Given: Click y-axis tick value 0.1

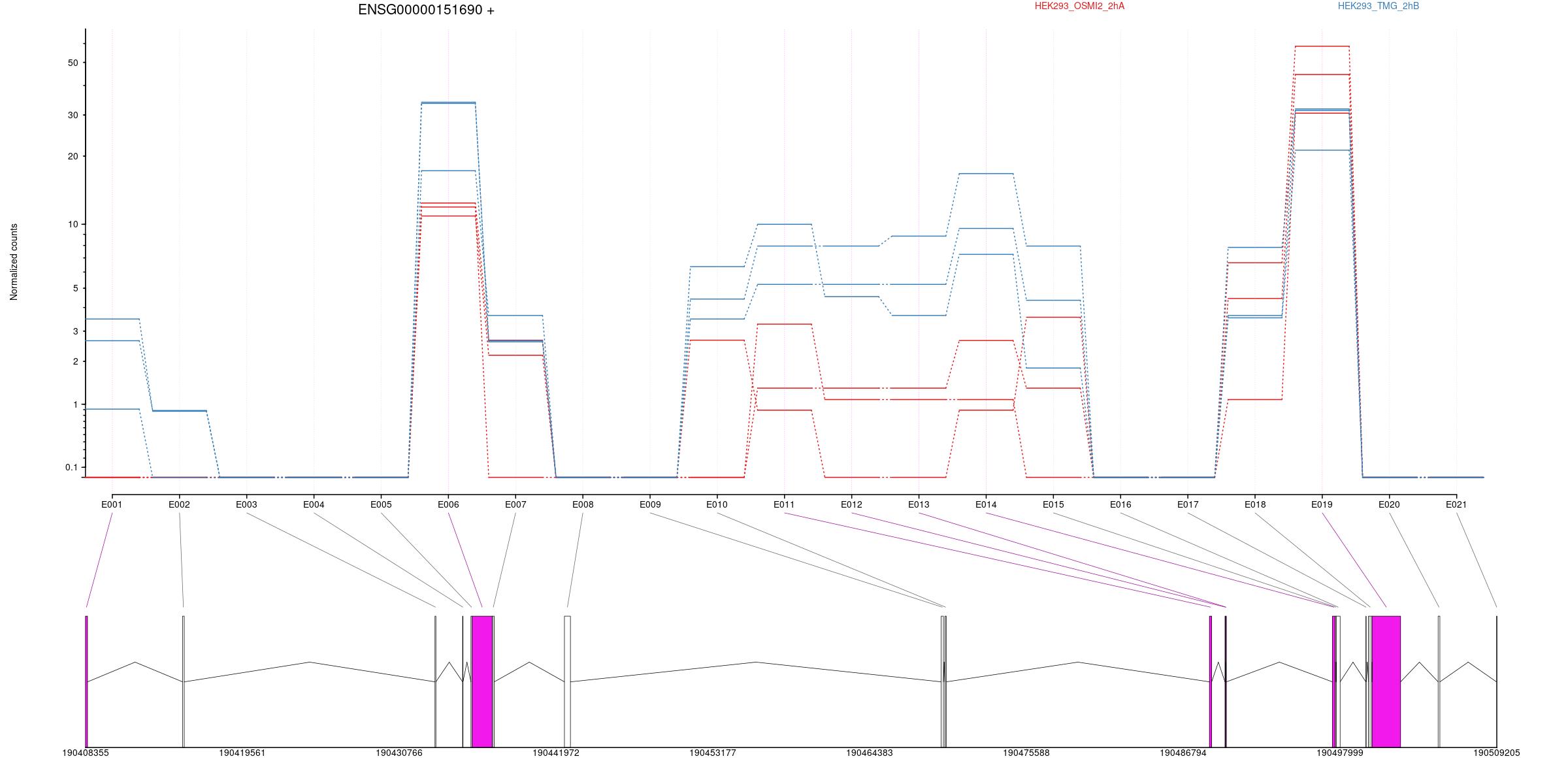Looking at the screenshot, I should (71, 467).
